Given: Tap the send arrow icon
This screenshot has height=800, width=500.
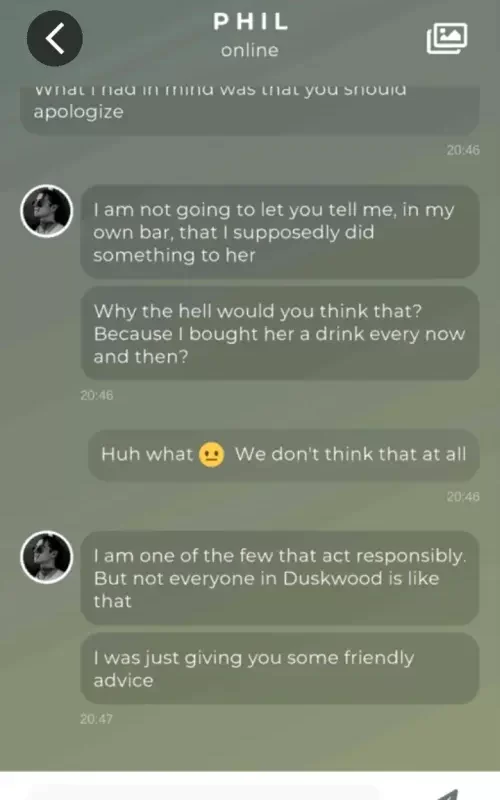Looking at the screenshot, I should click(x=449, y=794).
